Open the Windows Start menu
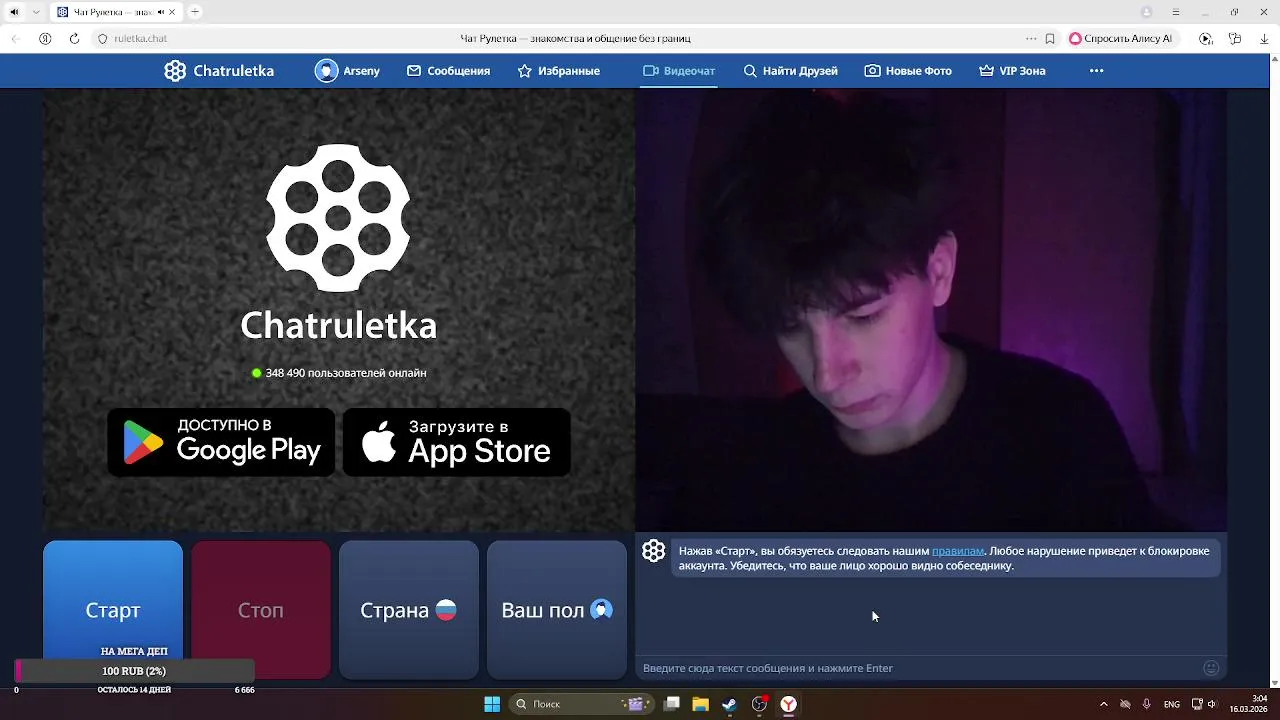 [492, 704]
